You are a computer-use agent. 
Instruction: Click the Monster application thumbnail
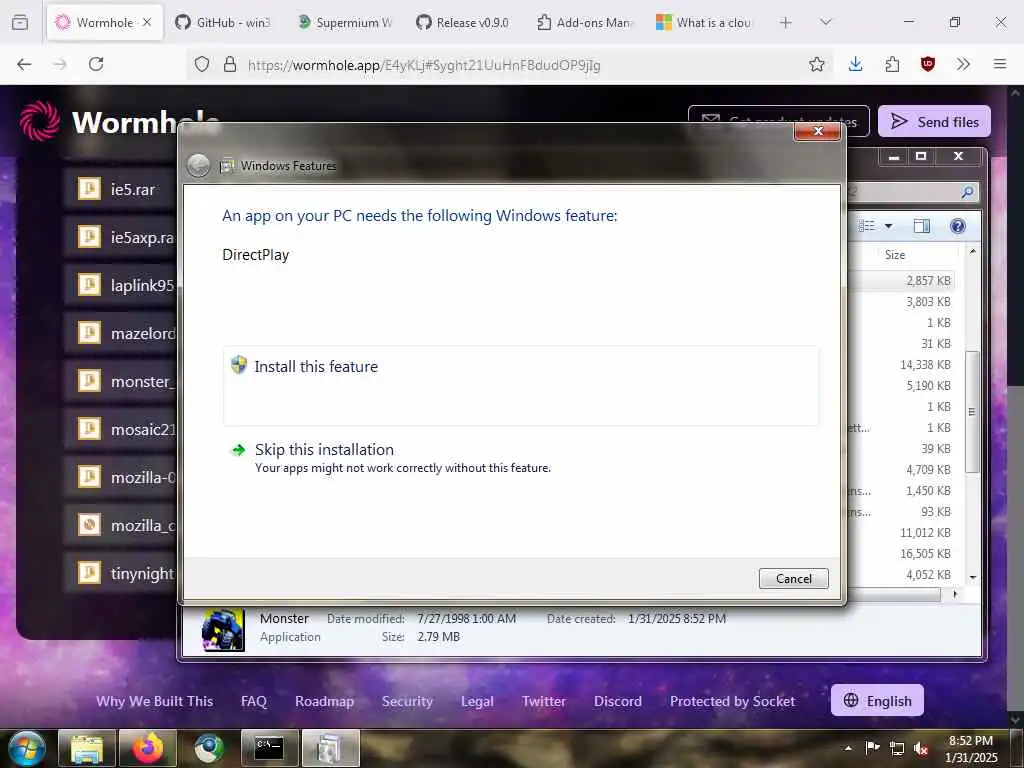click(223, 630)
